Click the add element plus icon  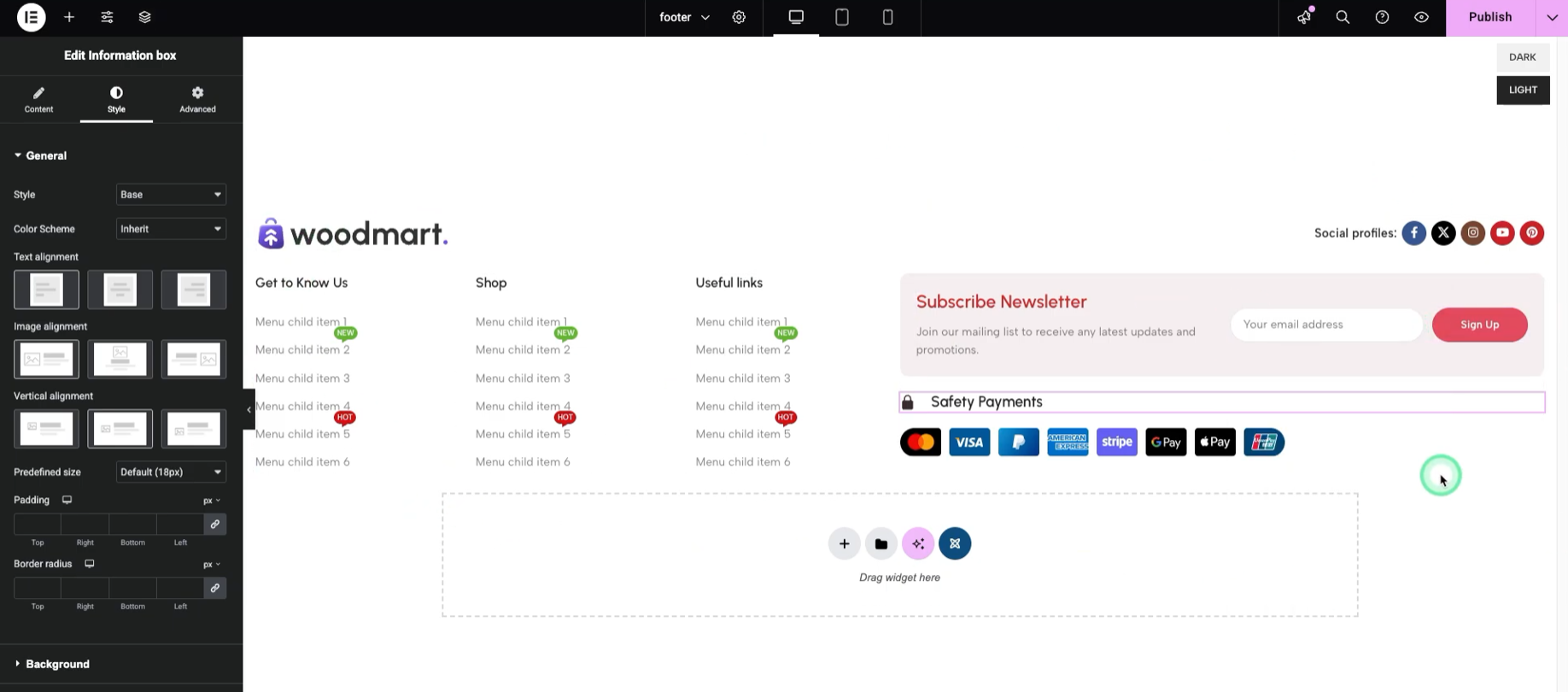69,17
